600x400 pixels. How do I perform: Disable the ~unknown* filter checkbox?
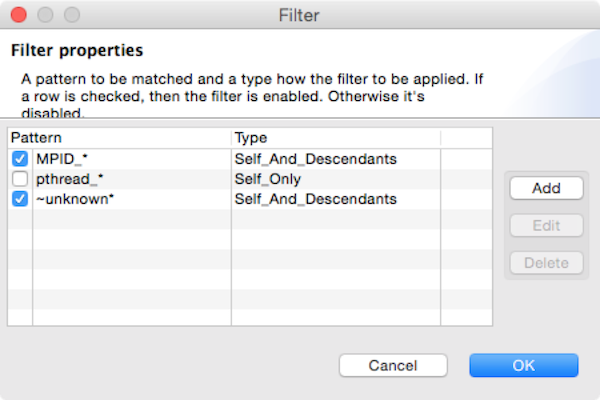click(20, 199)
